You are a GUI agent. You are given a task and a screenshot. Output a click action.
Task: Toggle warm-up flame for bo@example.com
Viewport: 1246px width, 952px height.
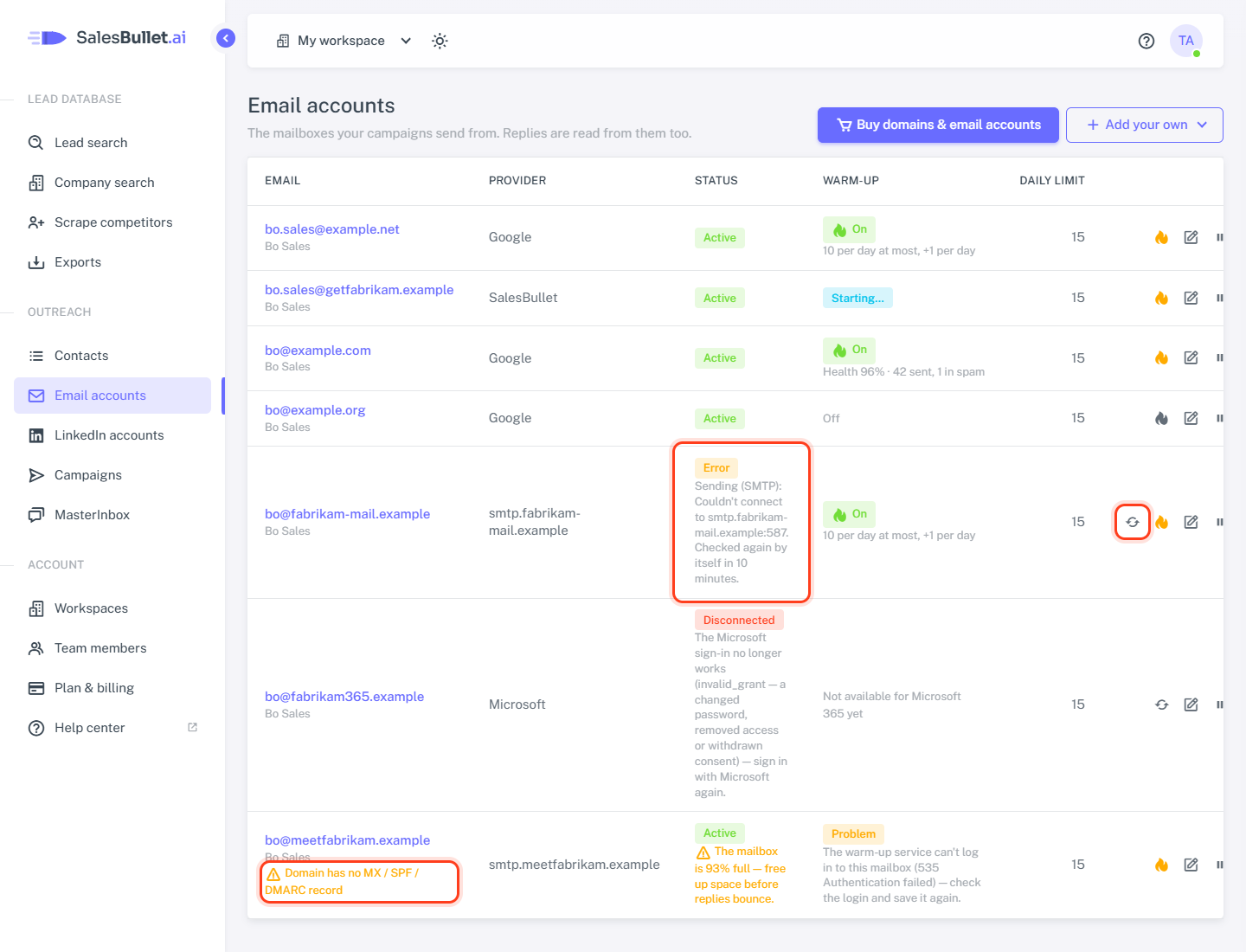pos(1161,357)
